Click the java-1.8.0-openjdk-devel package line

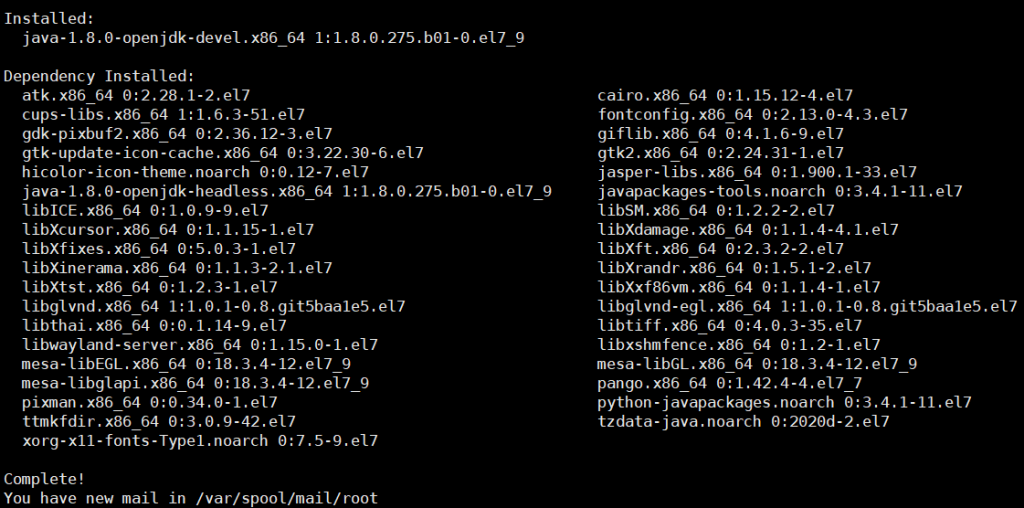point(272,38)
